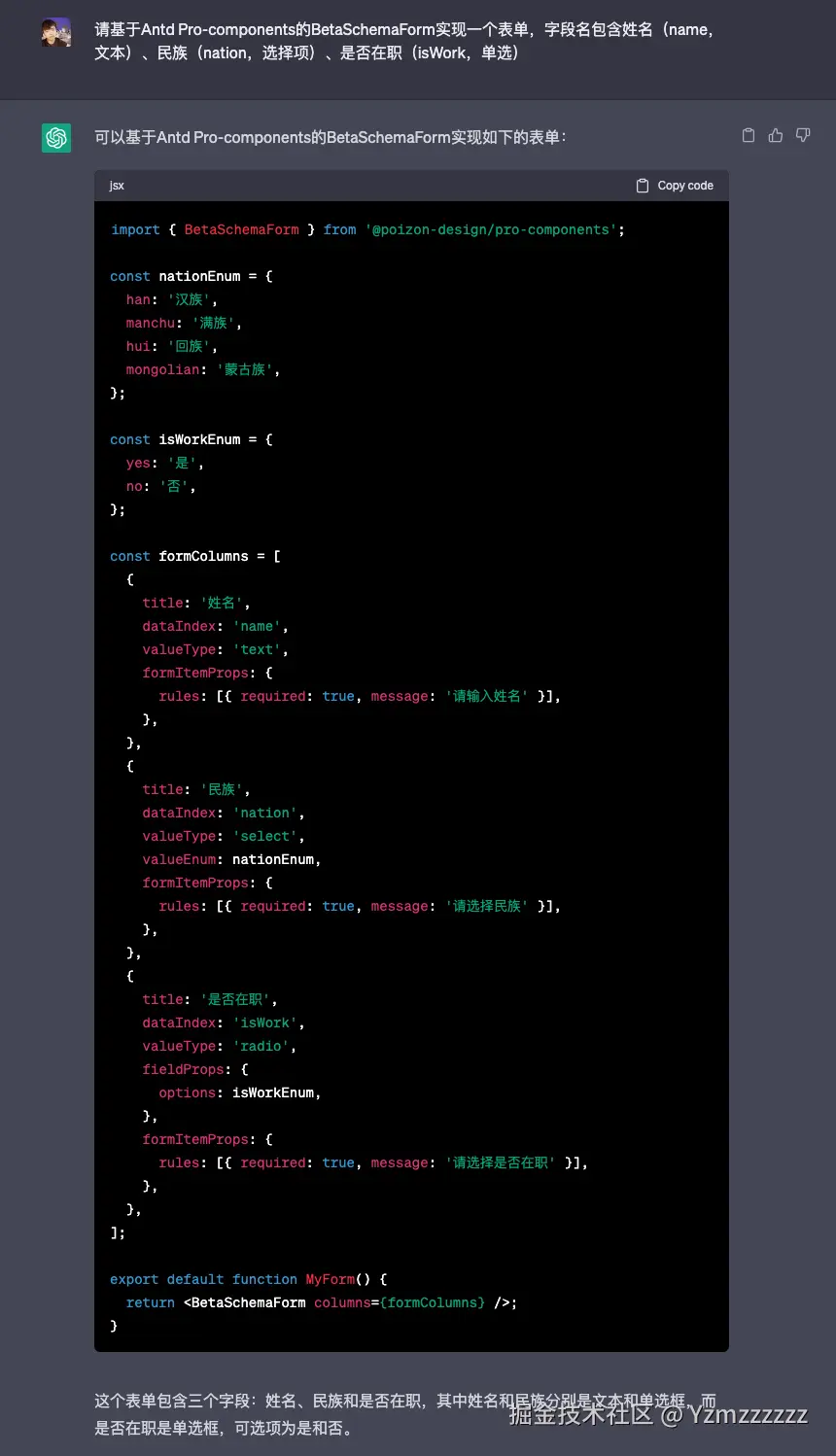
Task: Click the 'const formColumns = [' line
Action: (195, 556)
